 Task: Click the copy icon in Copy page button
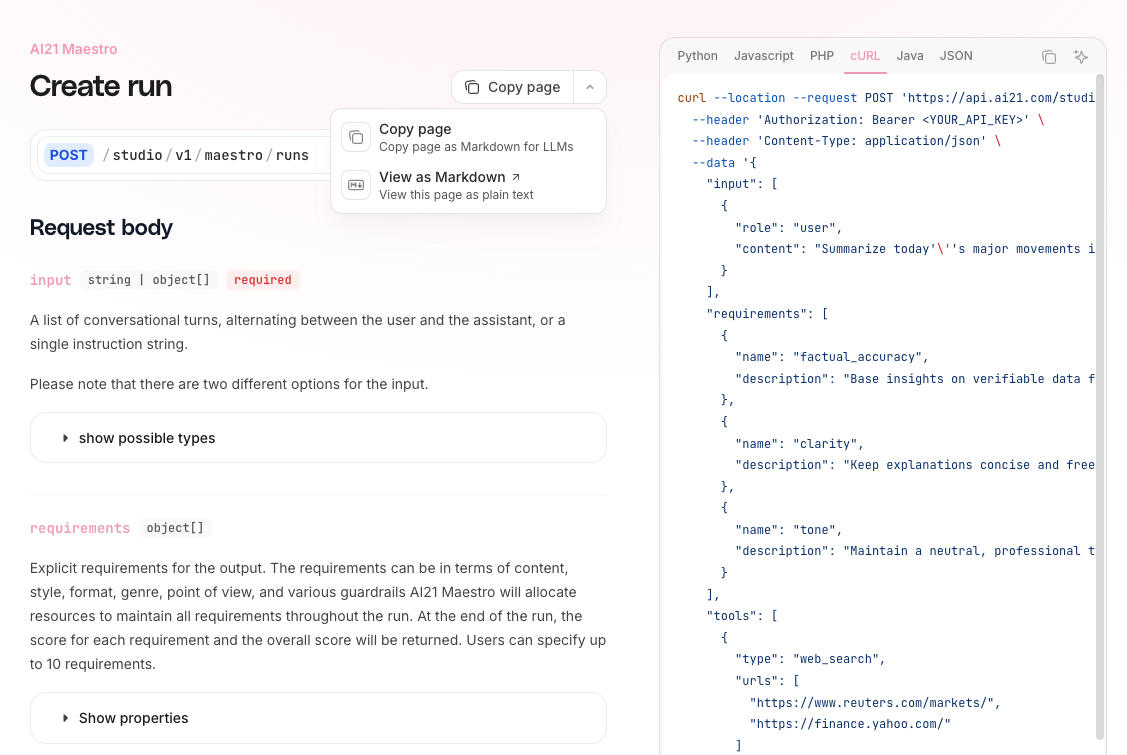pos(472,87)
